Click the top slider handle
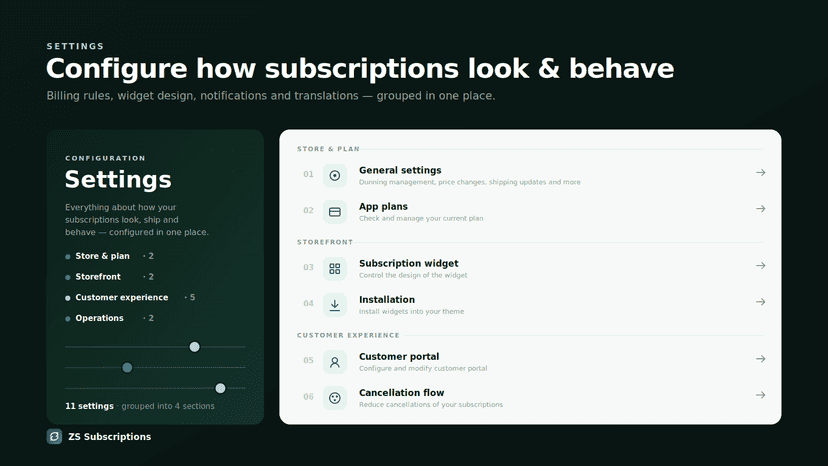The width and height of the screenshot is (828, 466). [x=194, y=347]
